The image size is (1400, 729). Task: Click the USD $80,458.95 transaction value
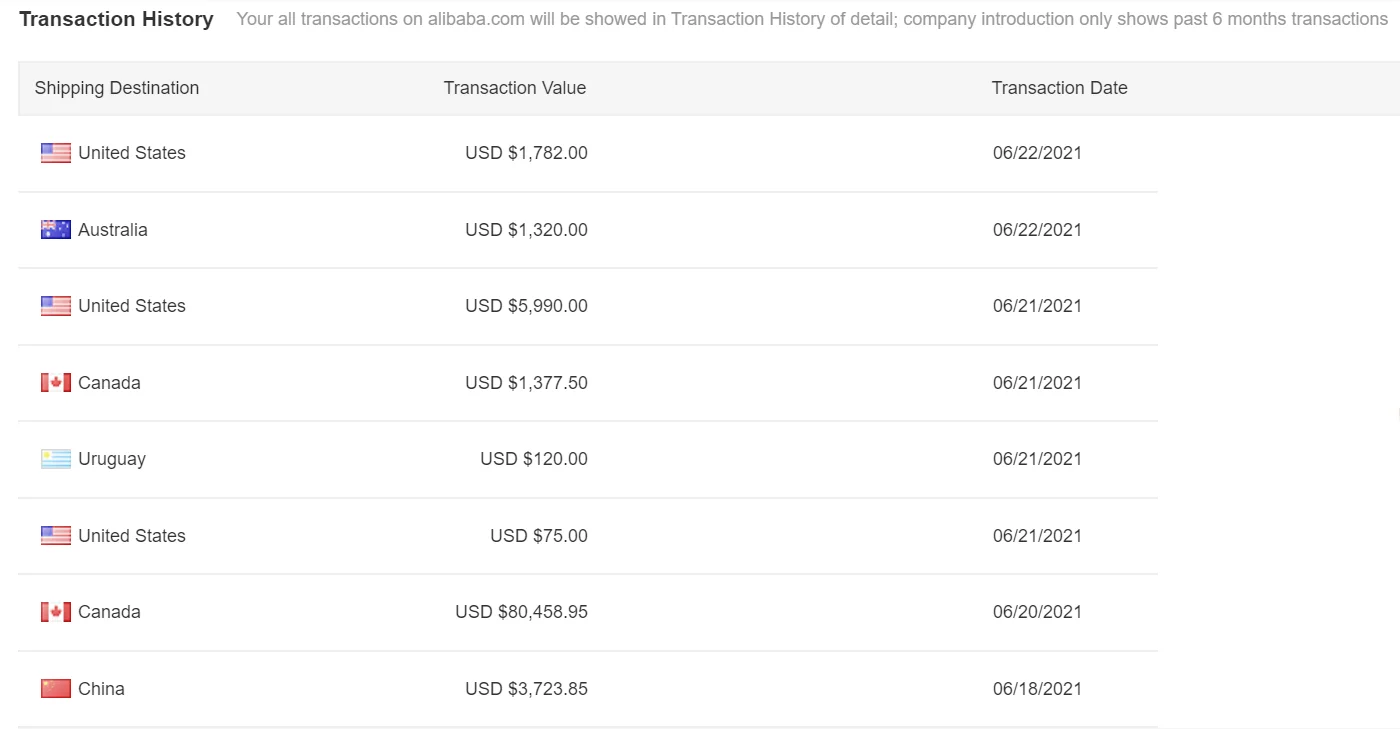coord(521,612)
